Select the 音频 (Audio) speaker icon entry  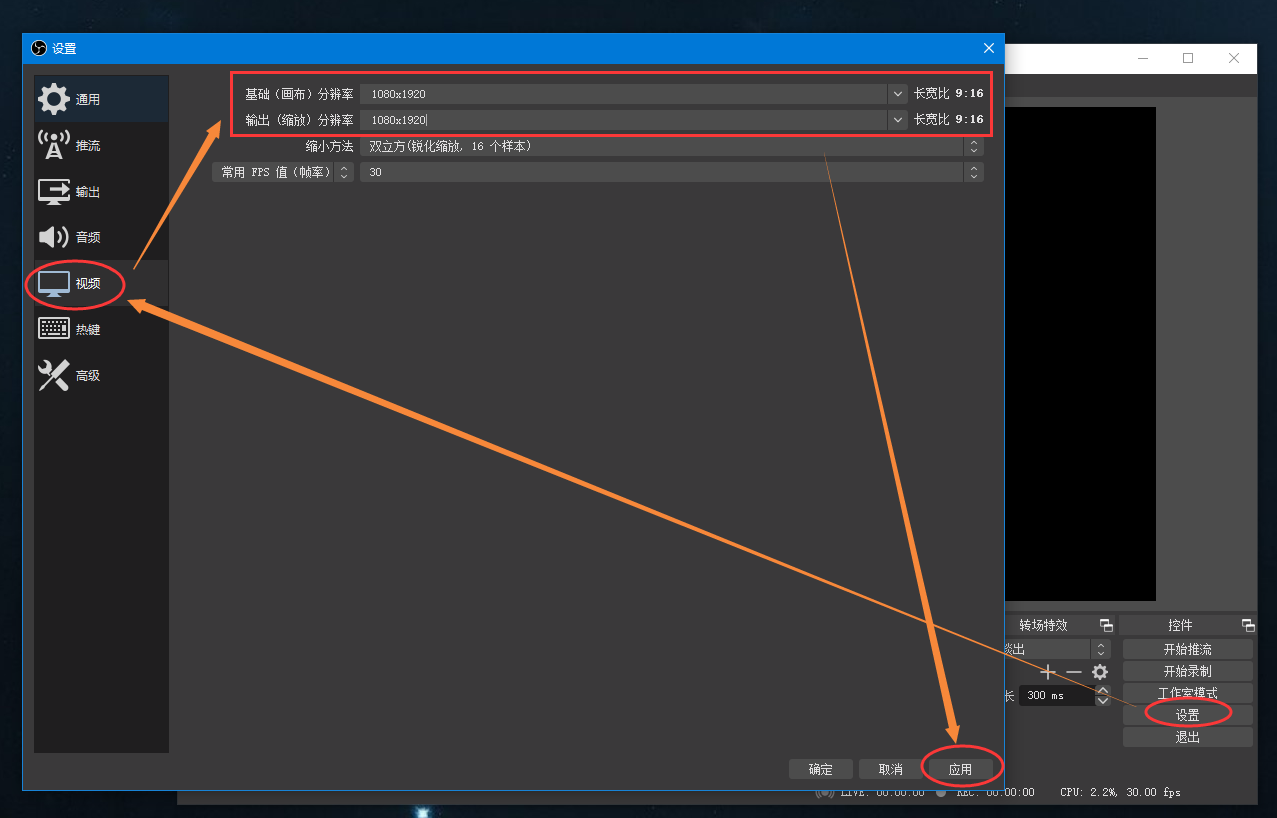coord(101,237)
